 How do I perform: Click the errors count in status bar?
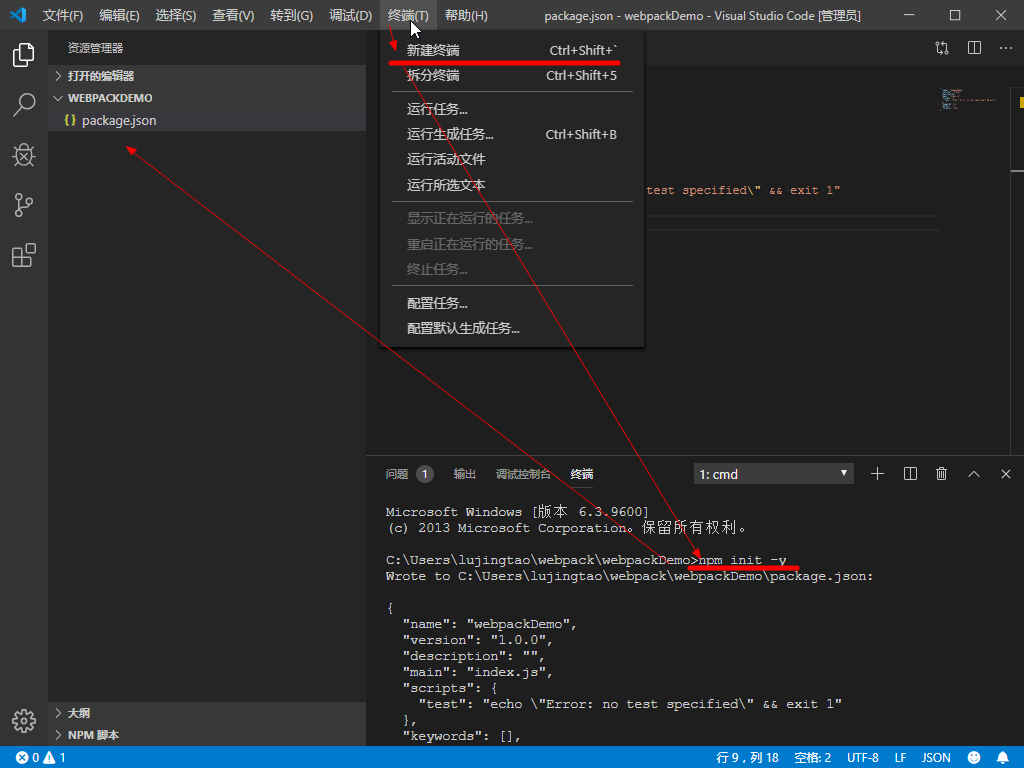[27, 758]
